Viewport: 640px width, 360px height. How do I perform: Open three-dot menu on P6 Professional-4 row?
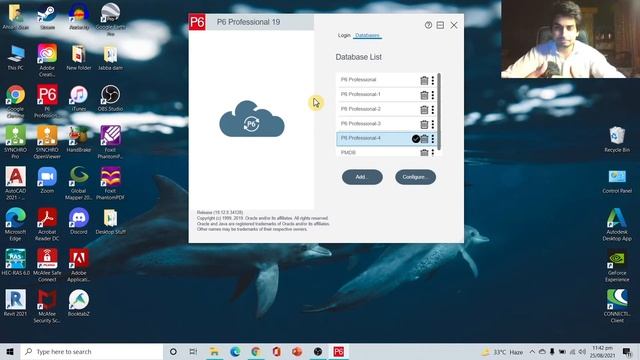433,139
